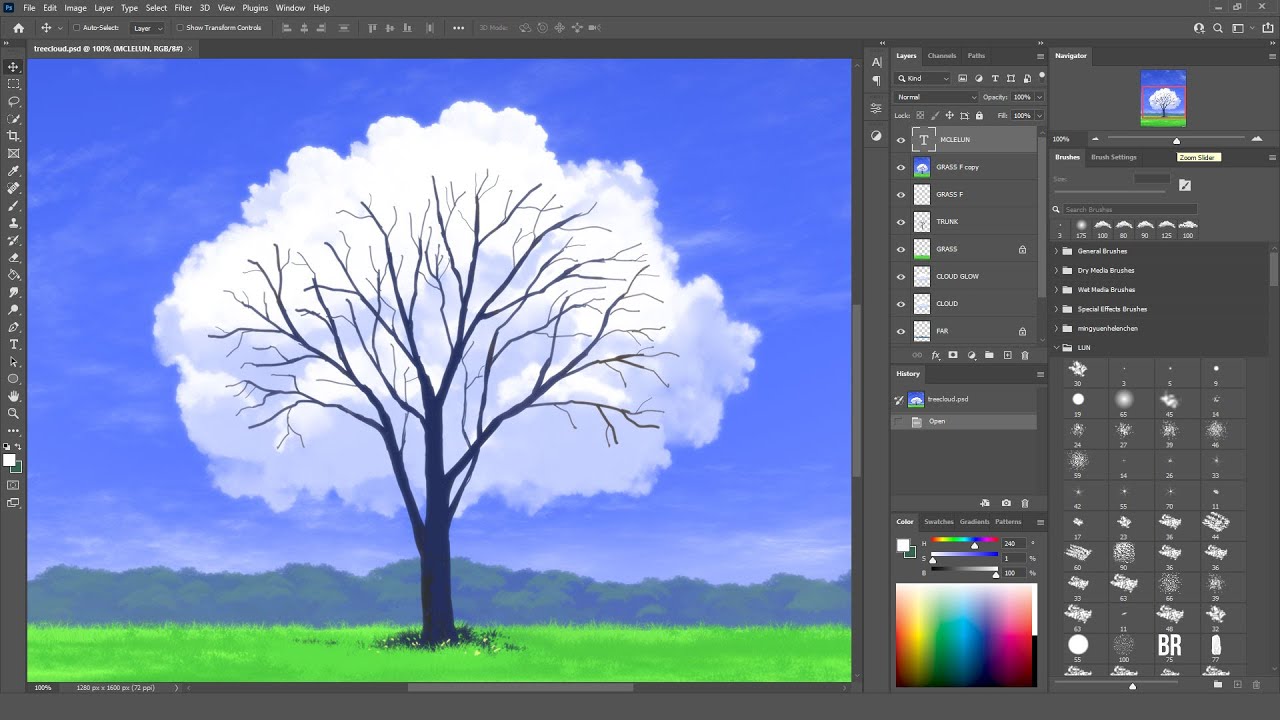Toggle visibility of CLOUD GLOW layer
Screen dimensions: 1280x720
[x=901, y=276]
